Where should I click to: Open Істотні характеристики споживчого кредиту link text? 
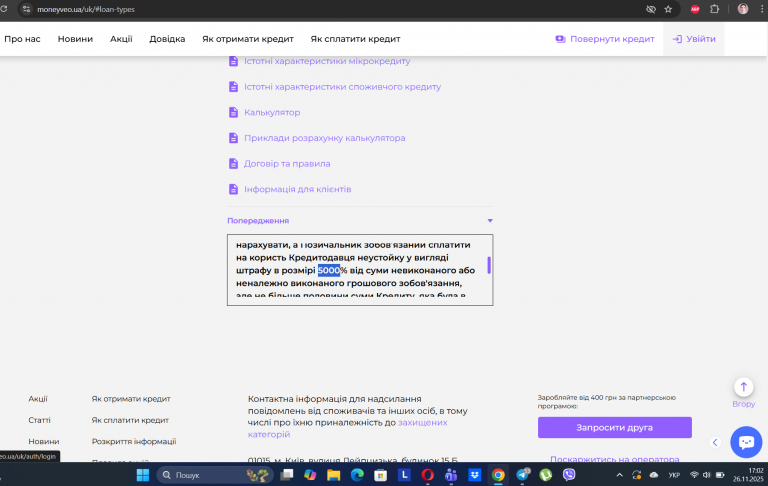click(343, 87)
